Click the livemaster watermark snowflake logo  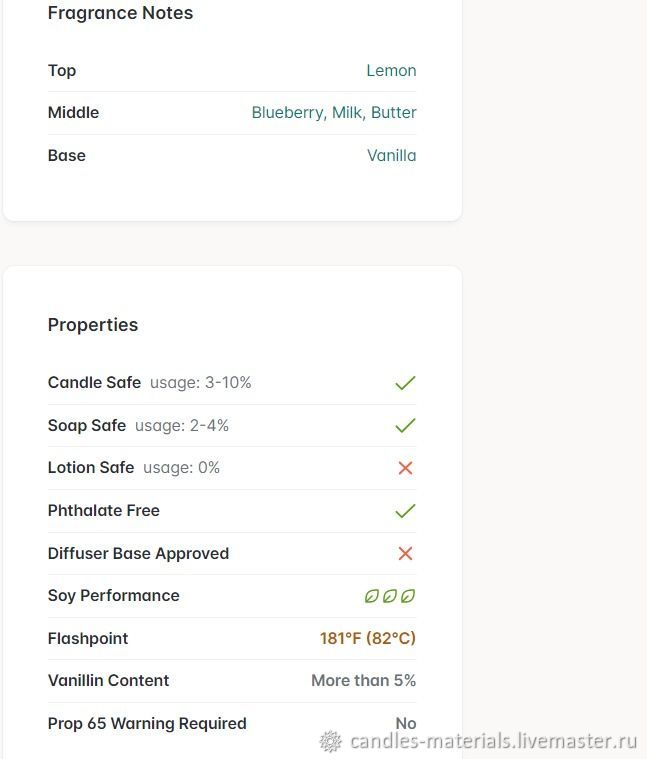tap(331, 742)
